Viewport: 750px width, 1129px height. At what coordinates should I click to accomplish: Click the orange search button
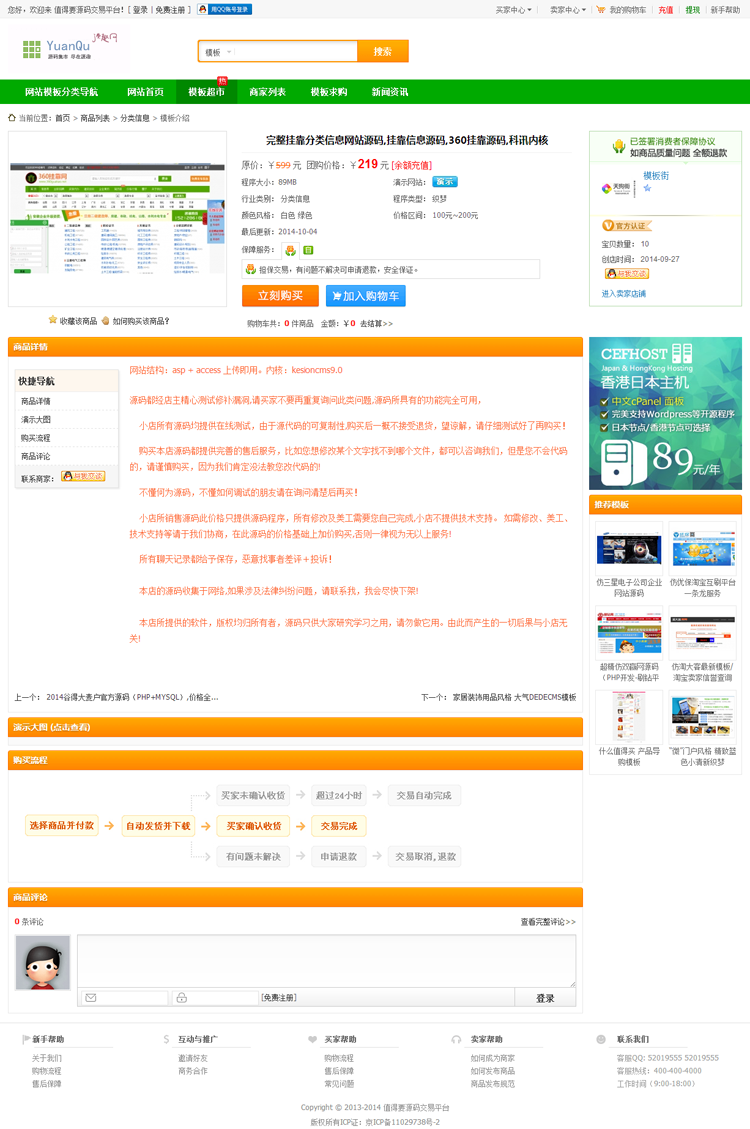383,51
